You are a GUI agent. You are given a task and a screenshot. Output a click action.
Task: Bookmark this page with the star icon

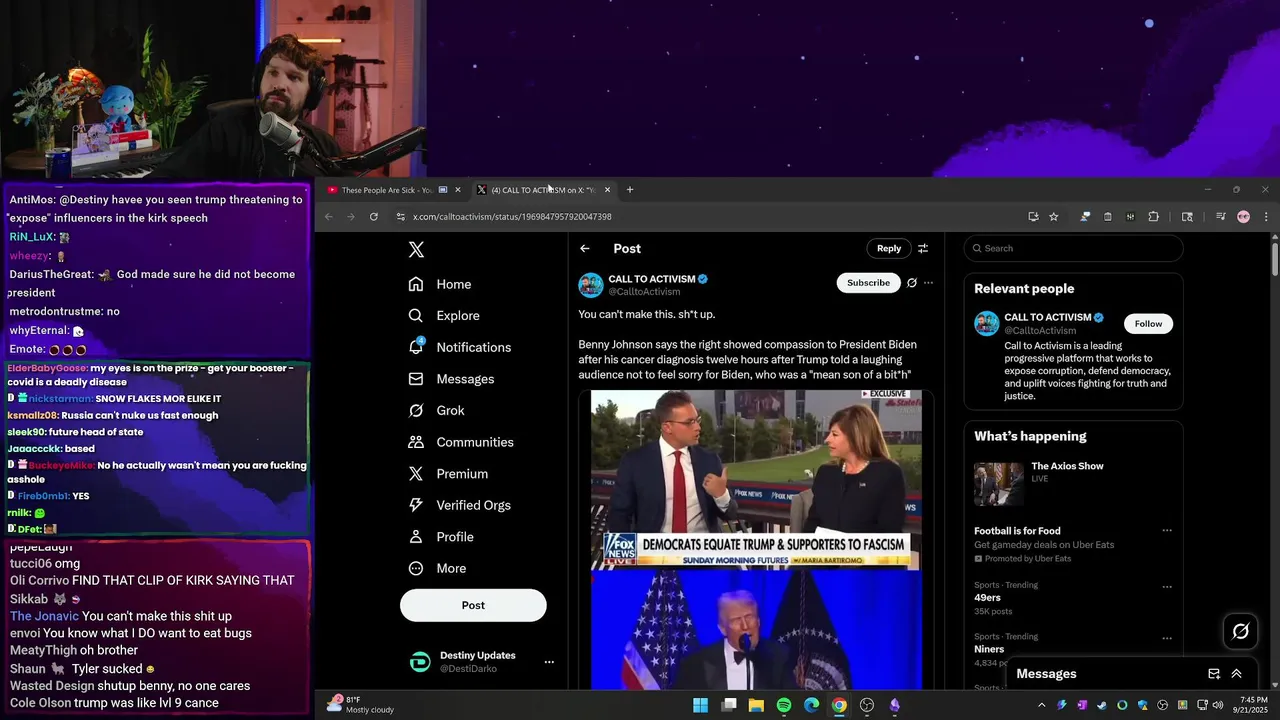1054,217
